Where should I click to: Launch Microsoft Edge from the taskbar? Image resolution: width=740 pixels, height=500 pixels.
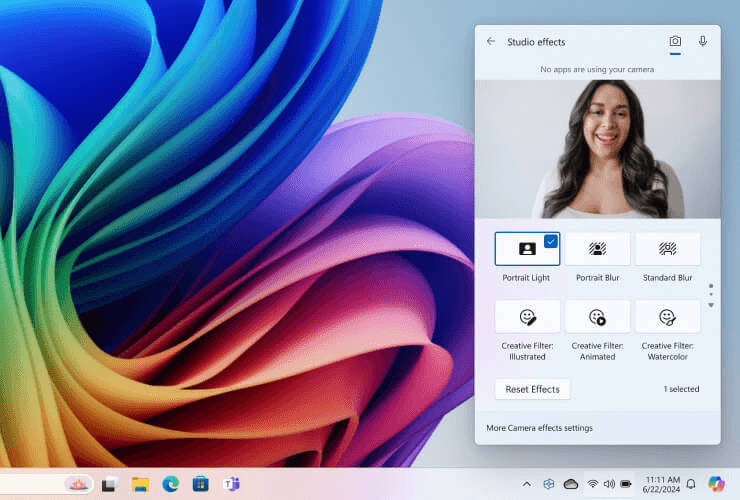click(170, 484)
